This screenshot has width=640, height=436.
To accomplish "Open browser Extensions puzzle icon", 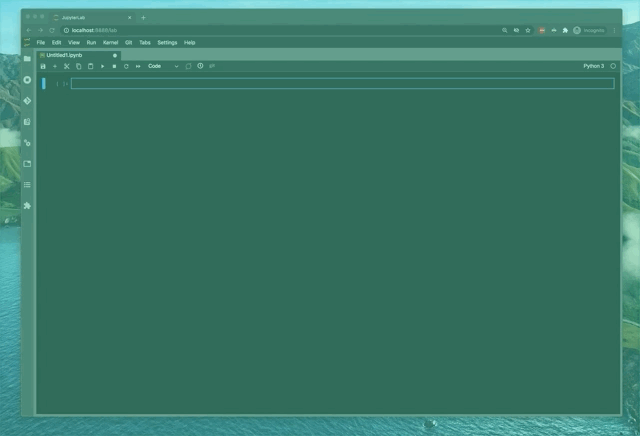I will pos(565,30).
